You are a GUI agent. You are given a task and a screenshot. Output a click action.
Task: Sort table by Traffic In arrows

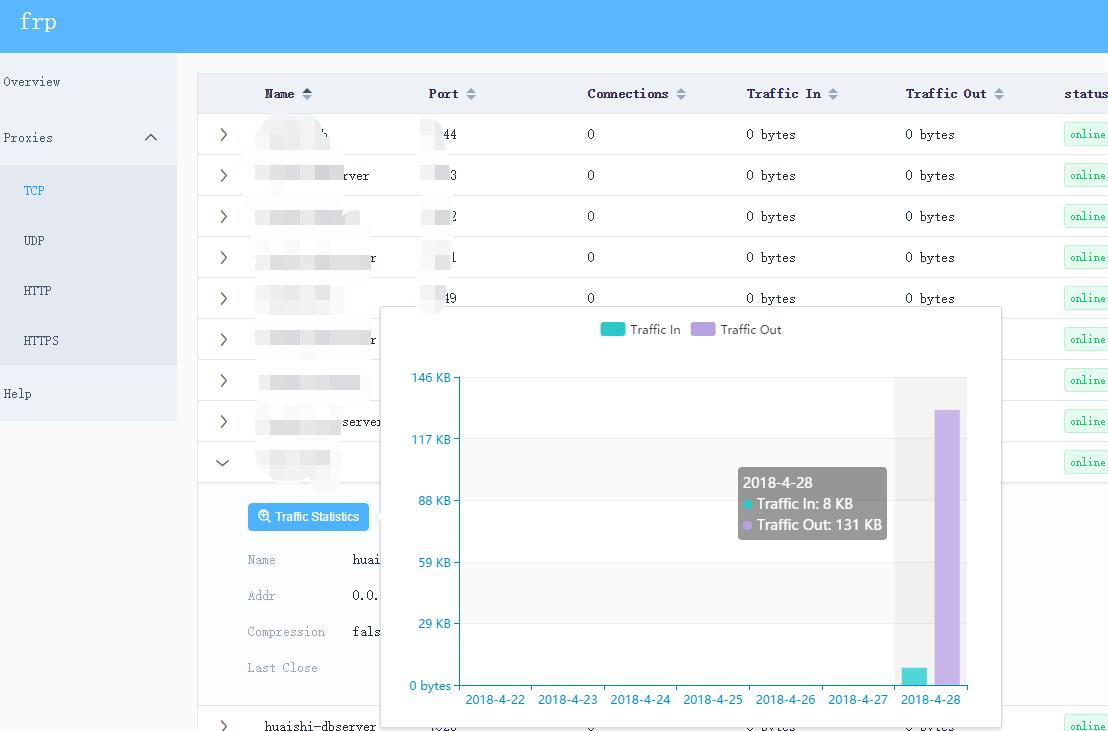(x=833, y=93)
